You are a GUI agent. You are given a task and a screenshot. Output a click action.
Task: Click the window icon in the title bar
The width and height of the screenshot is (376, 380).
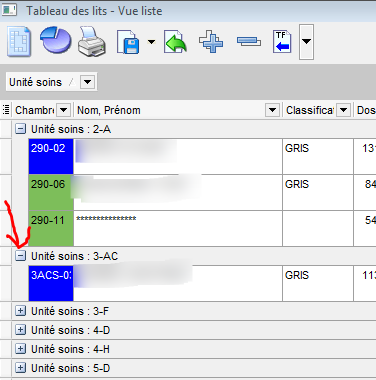[x=9, y=10]
